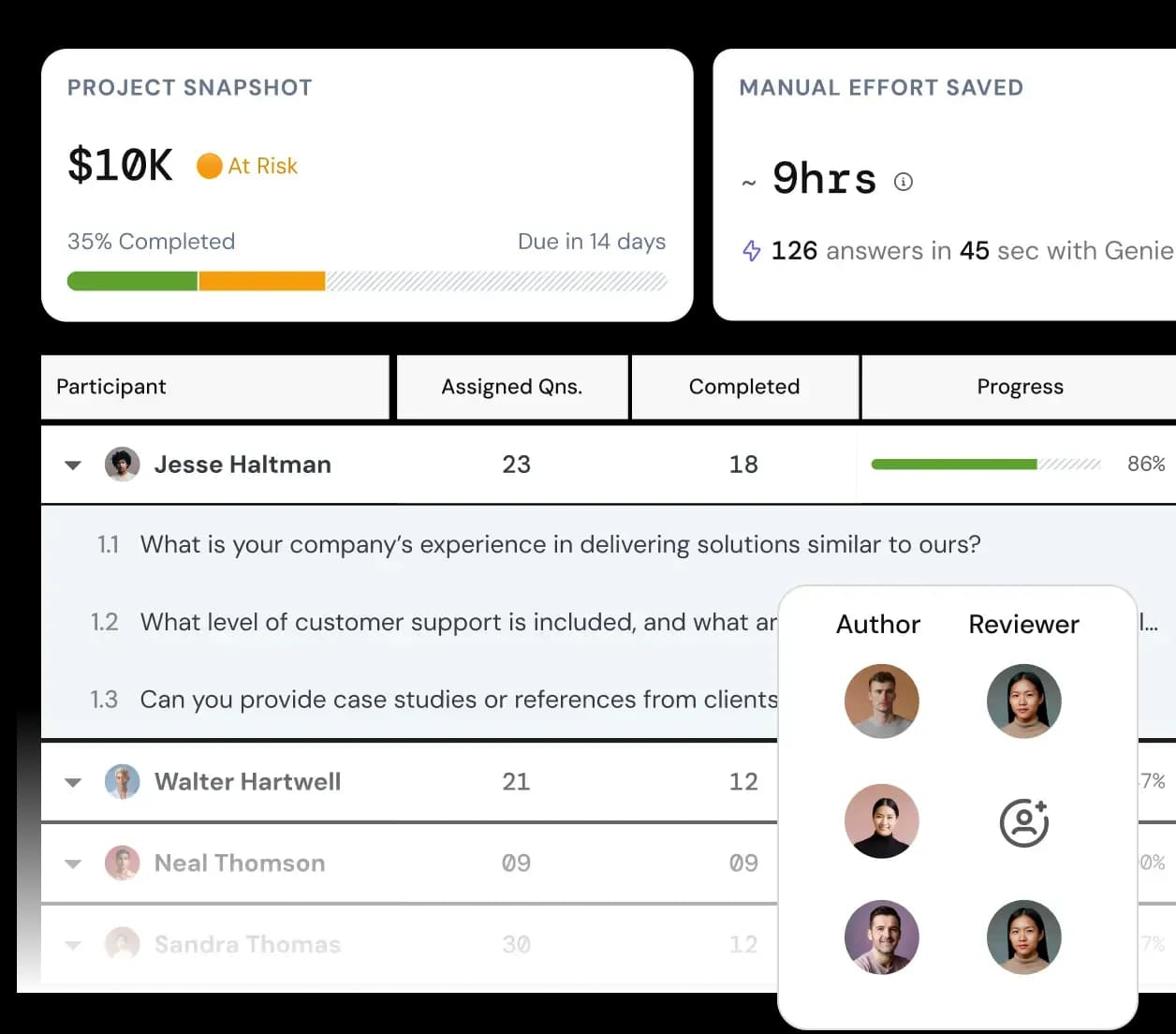This screenshot has height=1034, width=1176.
Task: Click the project completion progress bar
Action: tap(366, 281)
